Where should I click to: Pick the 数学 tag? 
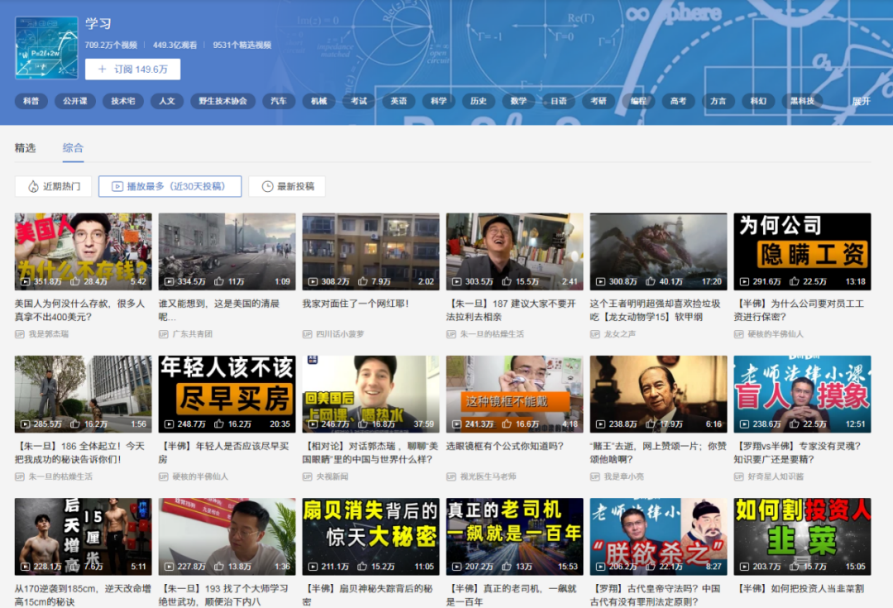point(518,101)
